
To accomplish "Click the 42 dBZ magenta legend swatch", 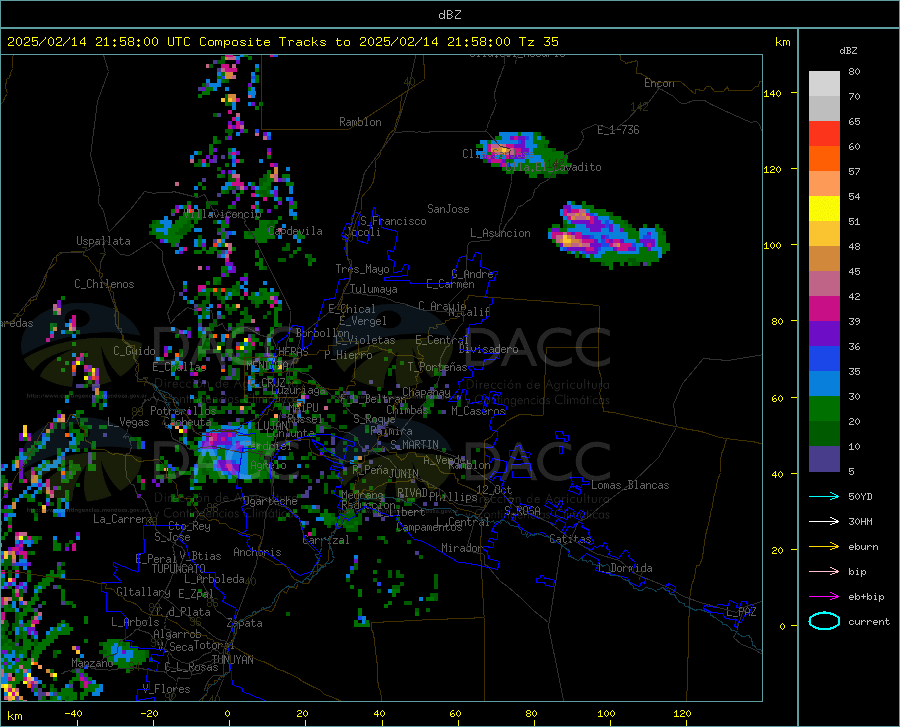I will pos(824,309).
